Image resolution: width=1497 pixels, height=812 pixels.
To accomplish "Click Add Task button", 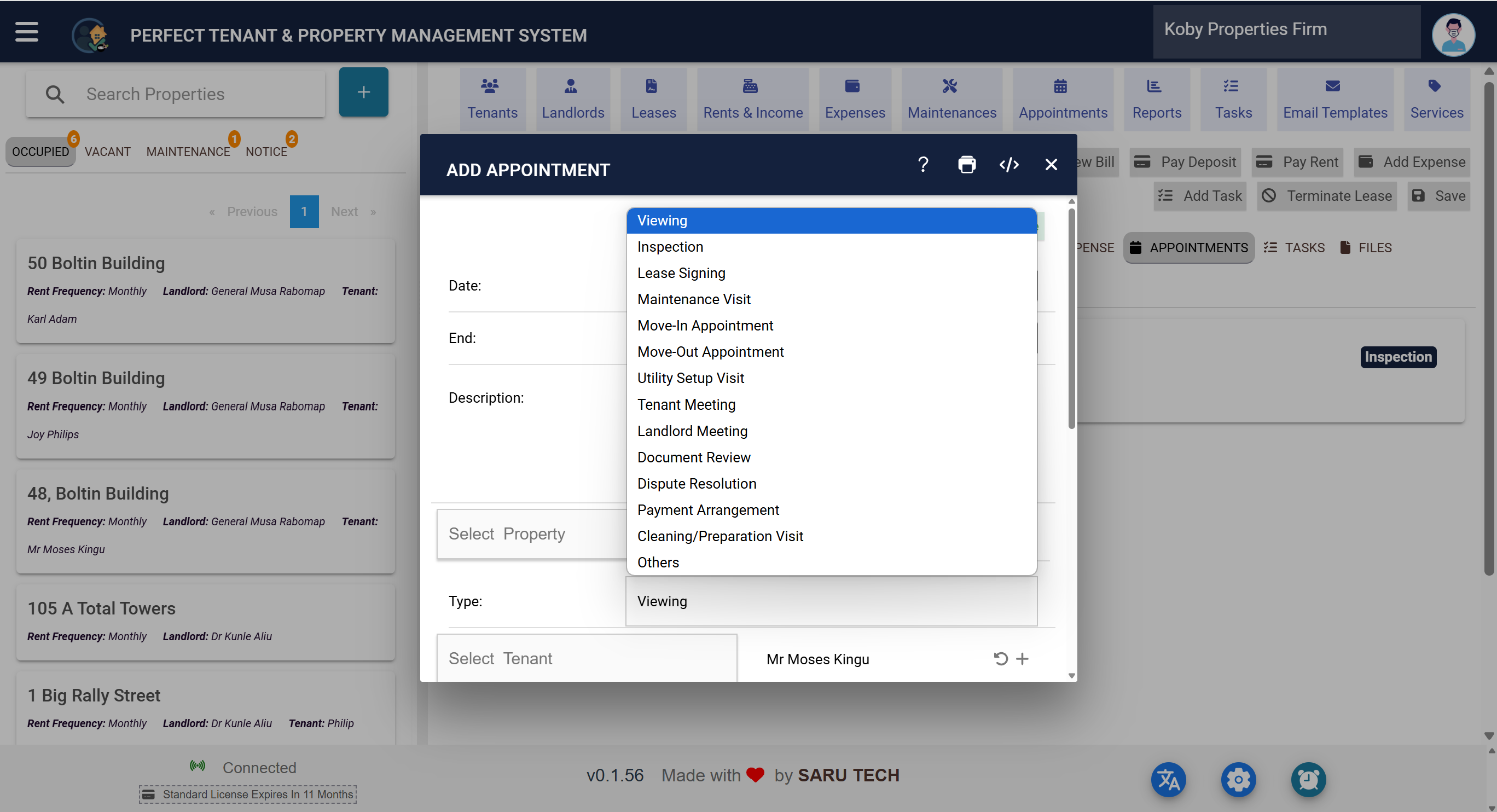I will (1200, 196).
